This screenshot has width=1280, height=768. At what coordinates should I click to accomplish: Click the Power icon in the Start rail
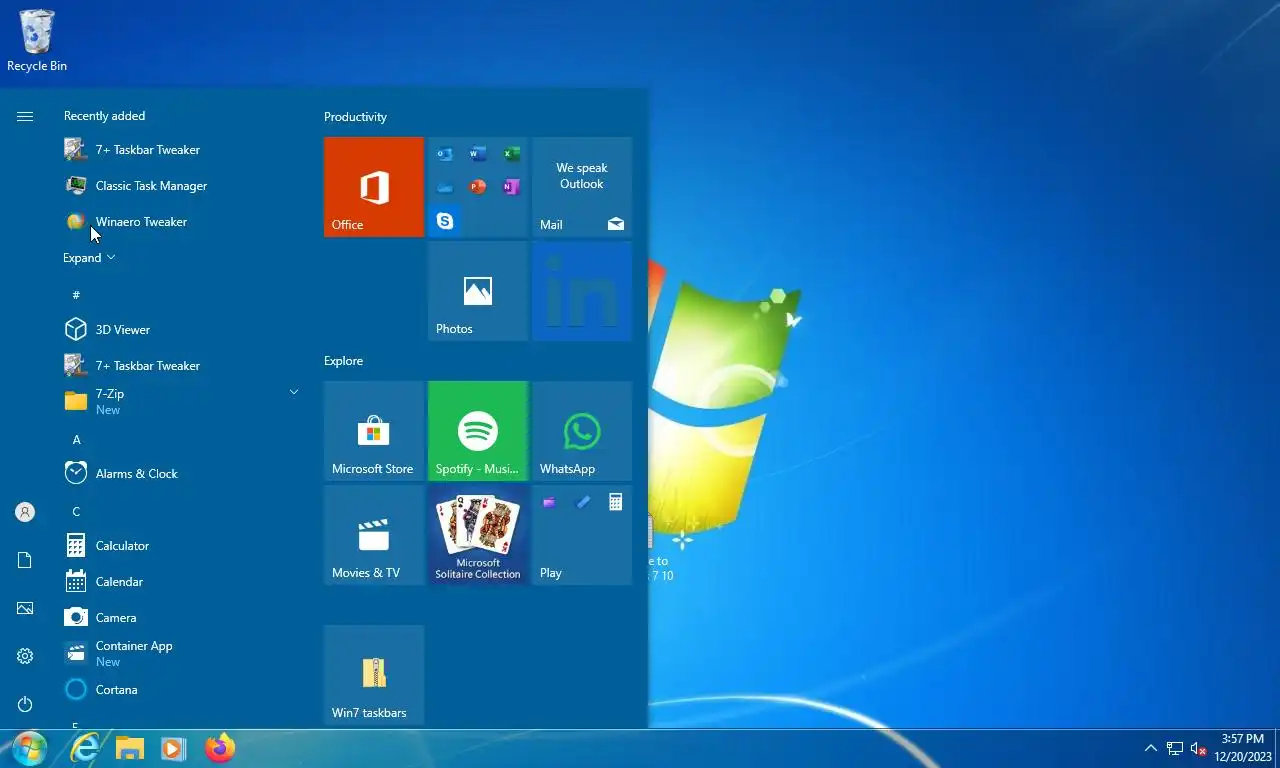tap(25, 704)
